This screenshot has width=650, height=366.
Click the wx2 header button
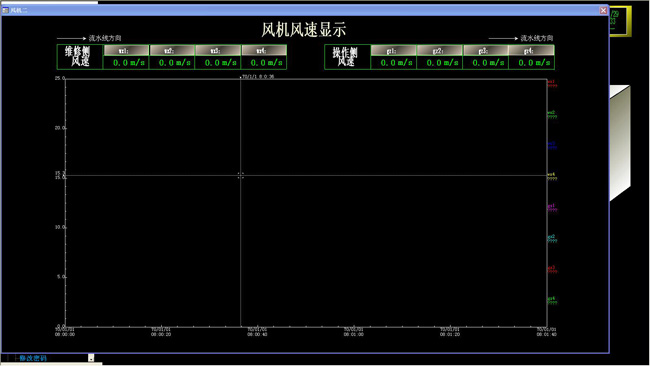coord(172,51)
